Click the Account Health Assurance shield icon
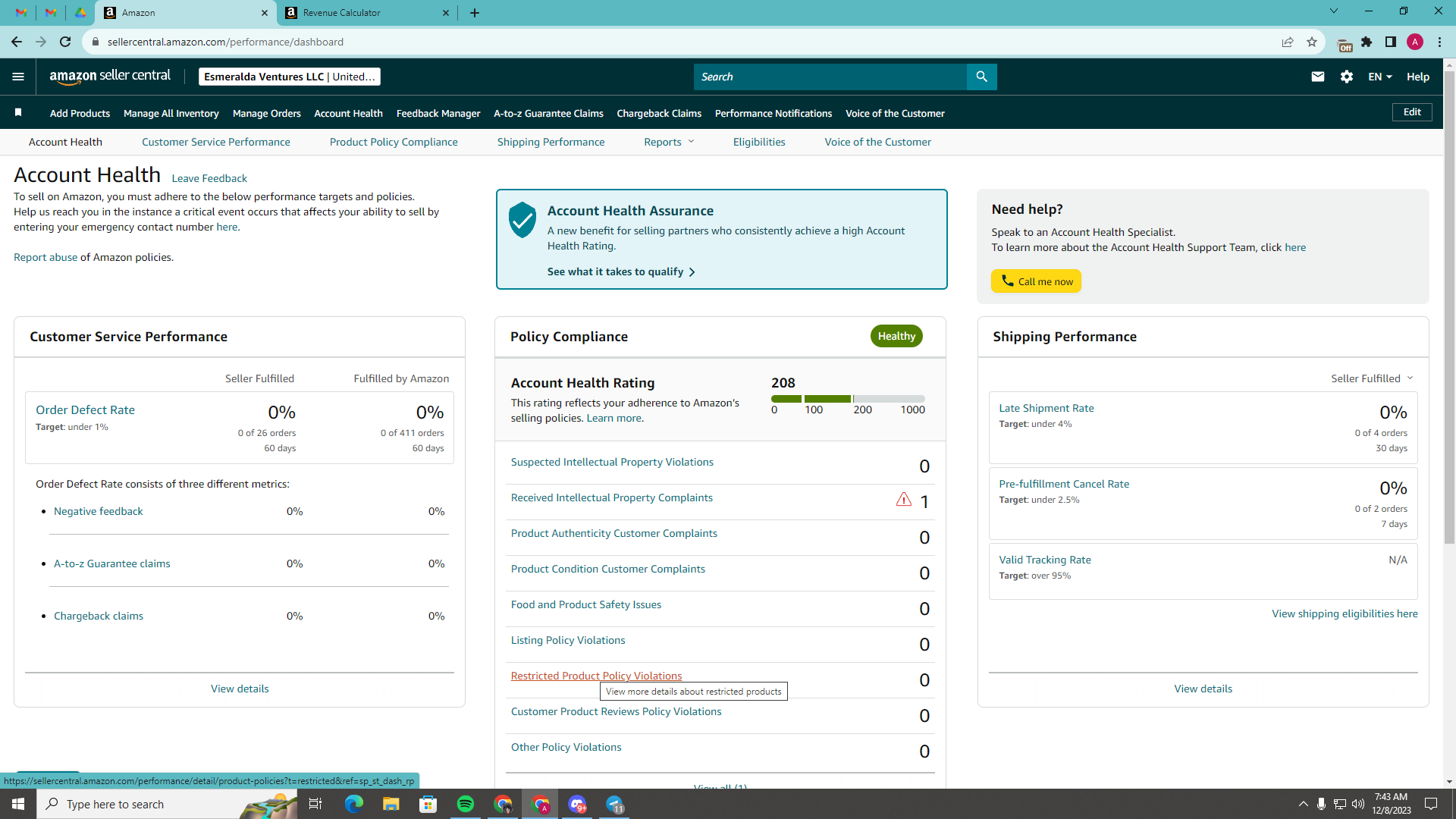1456x819 pixels. point(522,220)
